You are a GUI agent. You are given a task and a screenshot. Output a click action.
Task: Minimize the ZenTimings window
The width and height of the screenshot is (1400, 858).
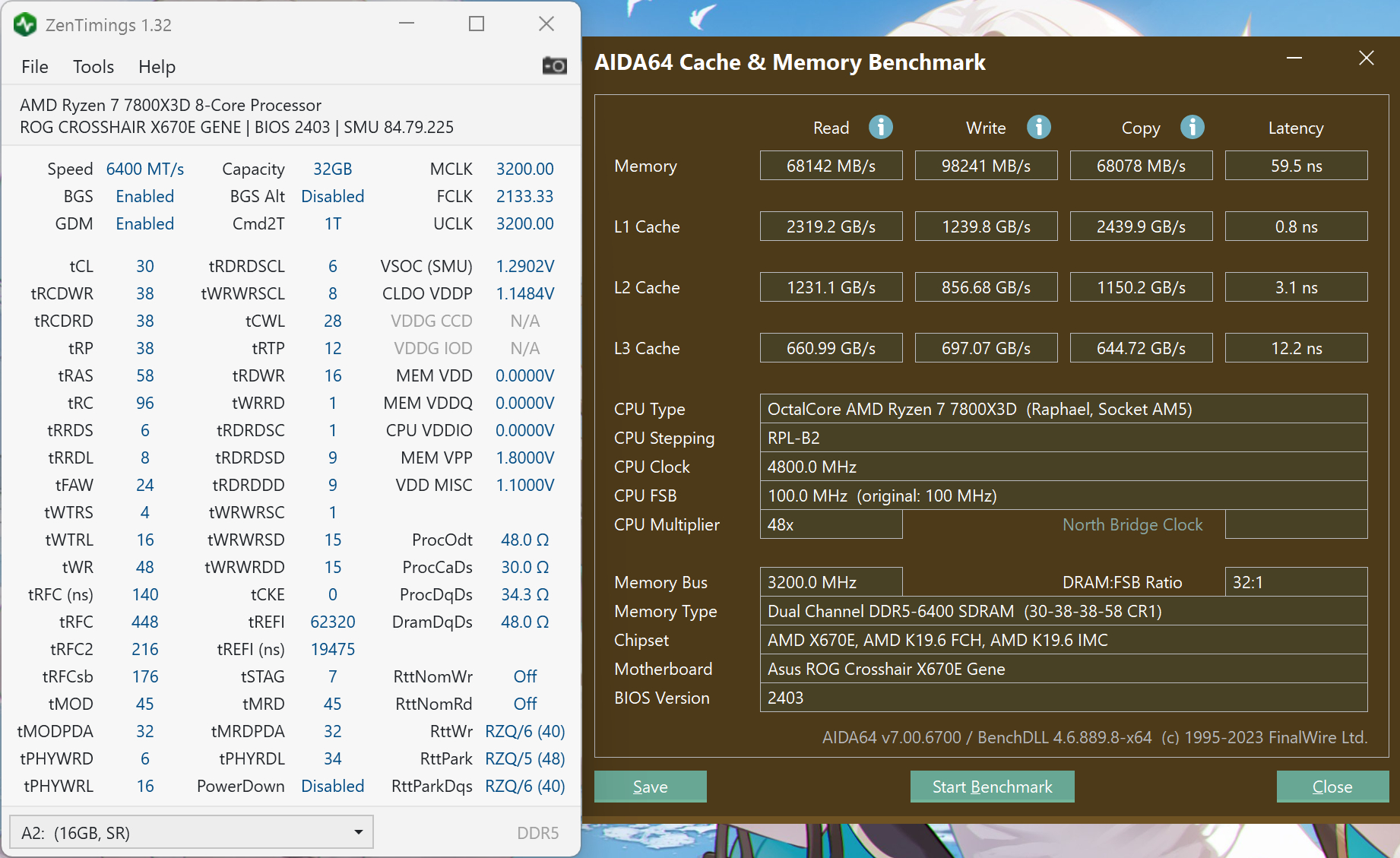click(x=407, y=24)
